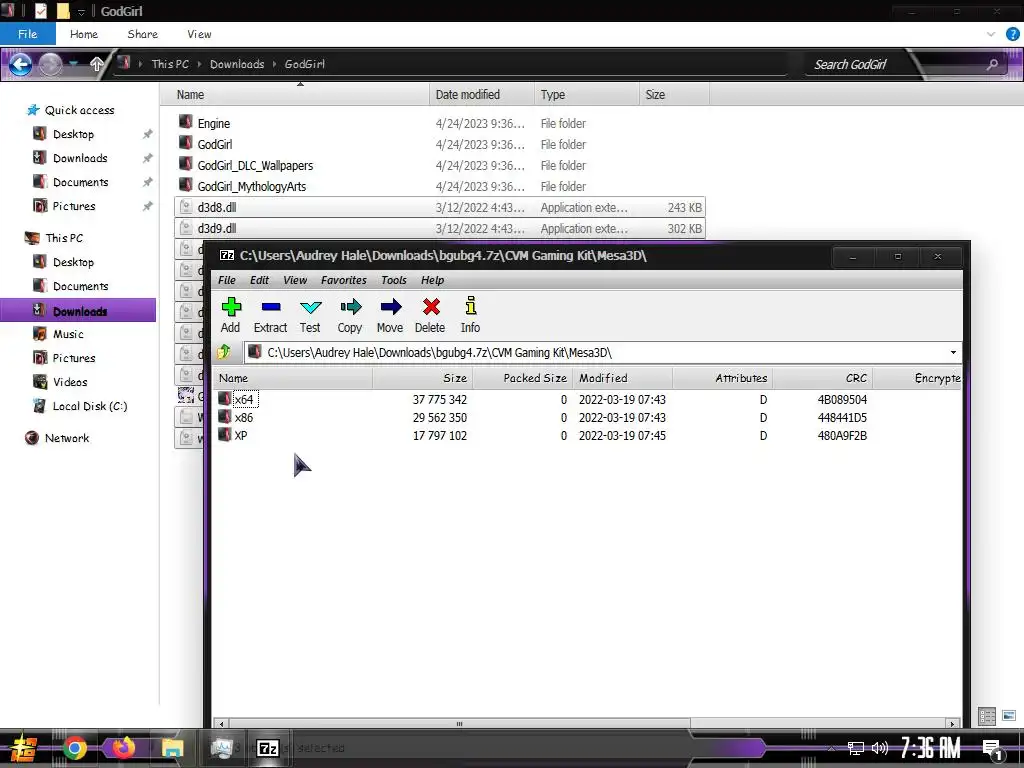The width and height of the screenshot is (1024, 768).
Task: Click Explorer Up one level arrow
Action: (x=97, y=64)
